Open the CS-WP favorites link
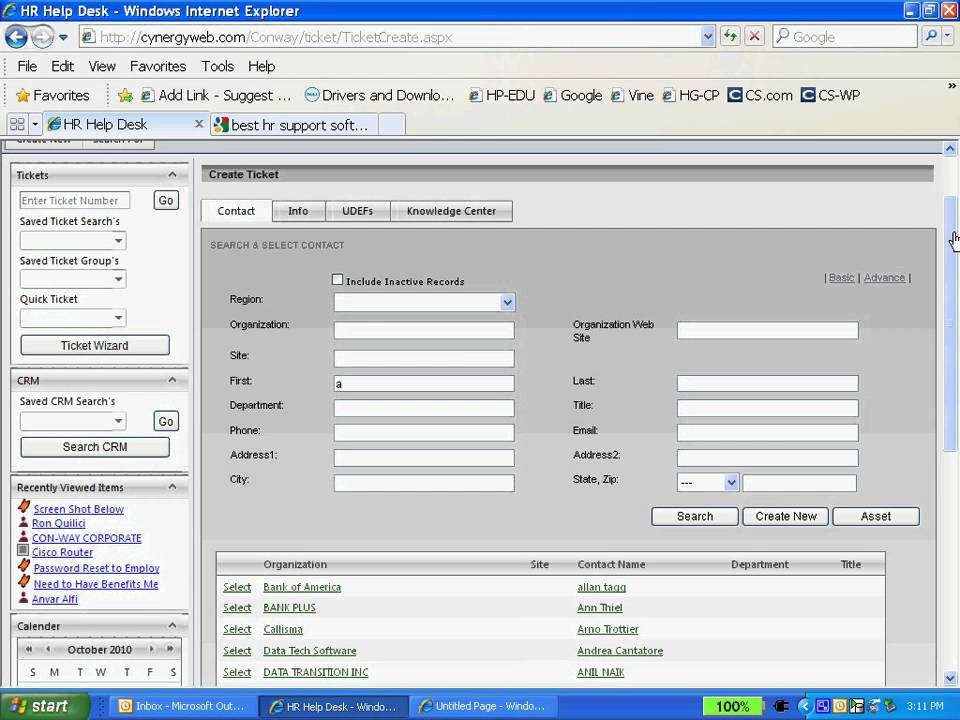This screenshot has height=720, width=960. click(831, 96)
